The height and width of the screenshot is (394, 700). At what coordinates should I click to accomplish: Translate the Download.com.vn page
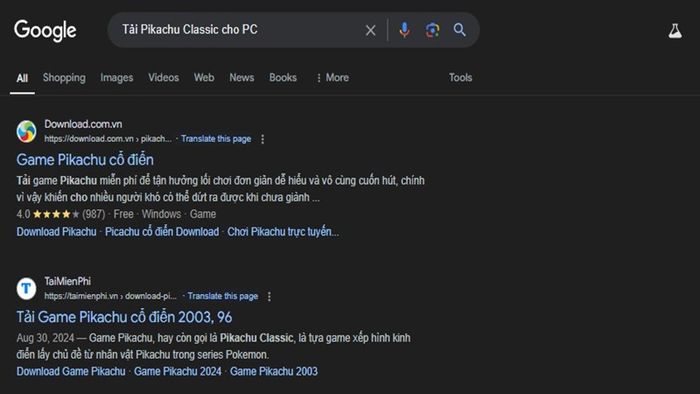pyautogui.click(x=216, y=139)
